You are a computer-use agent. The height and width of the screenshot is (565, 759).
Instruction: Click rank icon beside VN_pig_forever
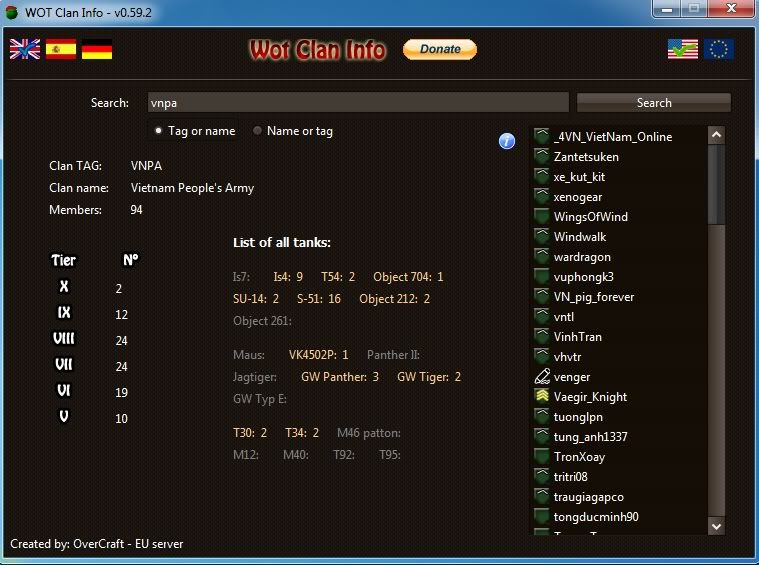(x=542, y=296)
